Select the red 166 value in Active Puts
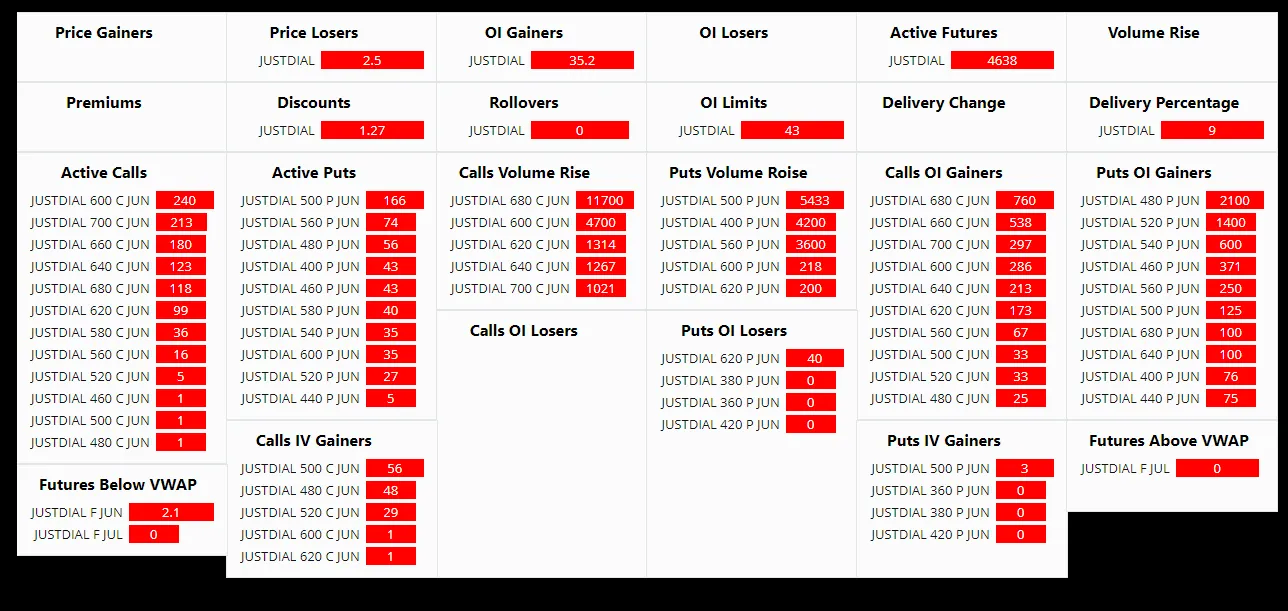 tap(394, 200)
